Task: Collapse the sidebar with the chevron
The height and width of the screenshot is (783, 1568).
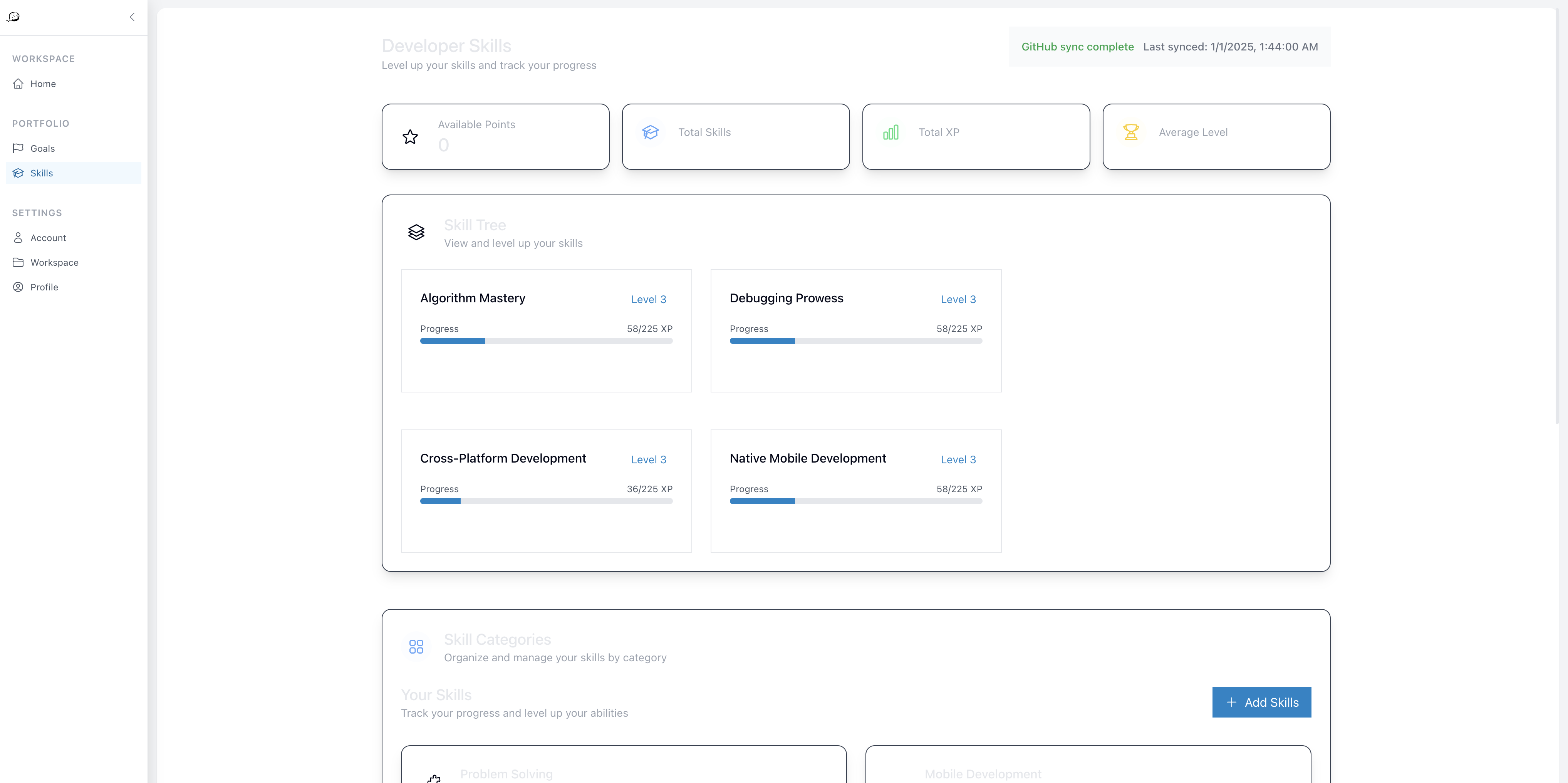Action: (132, 17)
